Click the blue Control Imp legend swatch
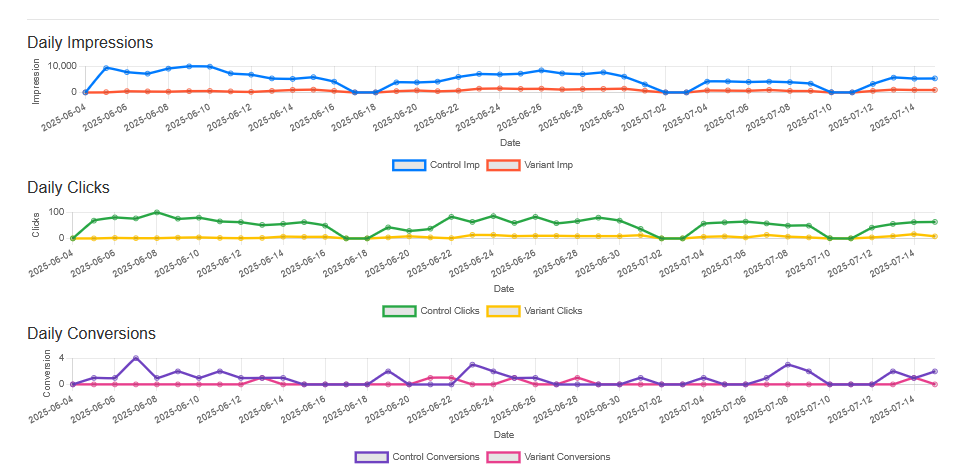The image size is (964, 470). [x=410, y=165]
